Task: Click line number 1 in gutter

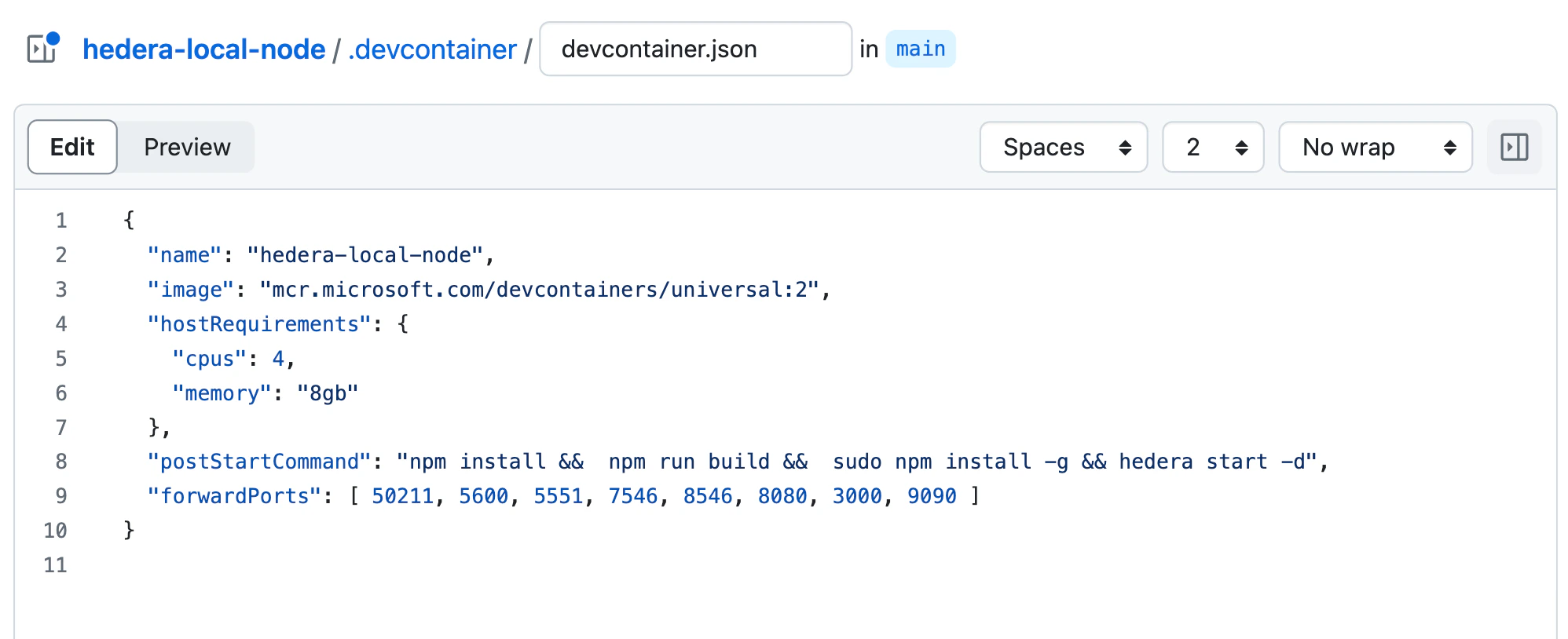Action: point(61,221)
